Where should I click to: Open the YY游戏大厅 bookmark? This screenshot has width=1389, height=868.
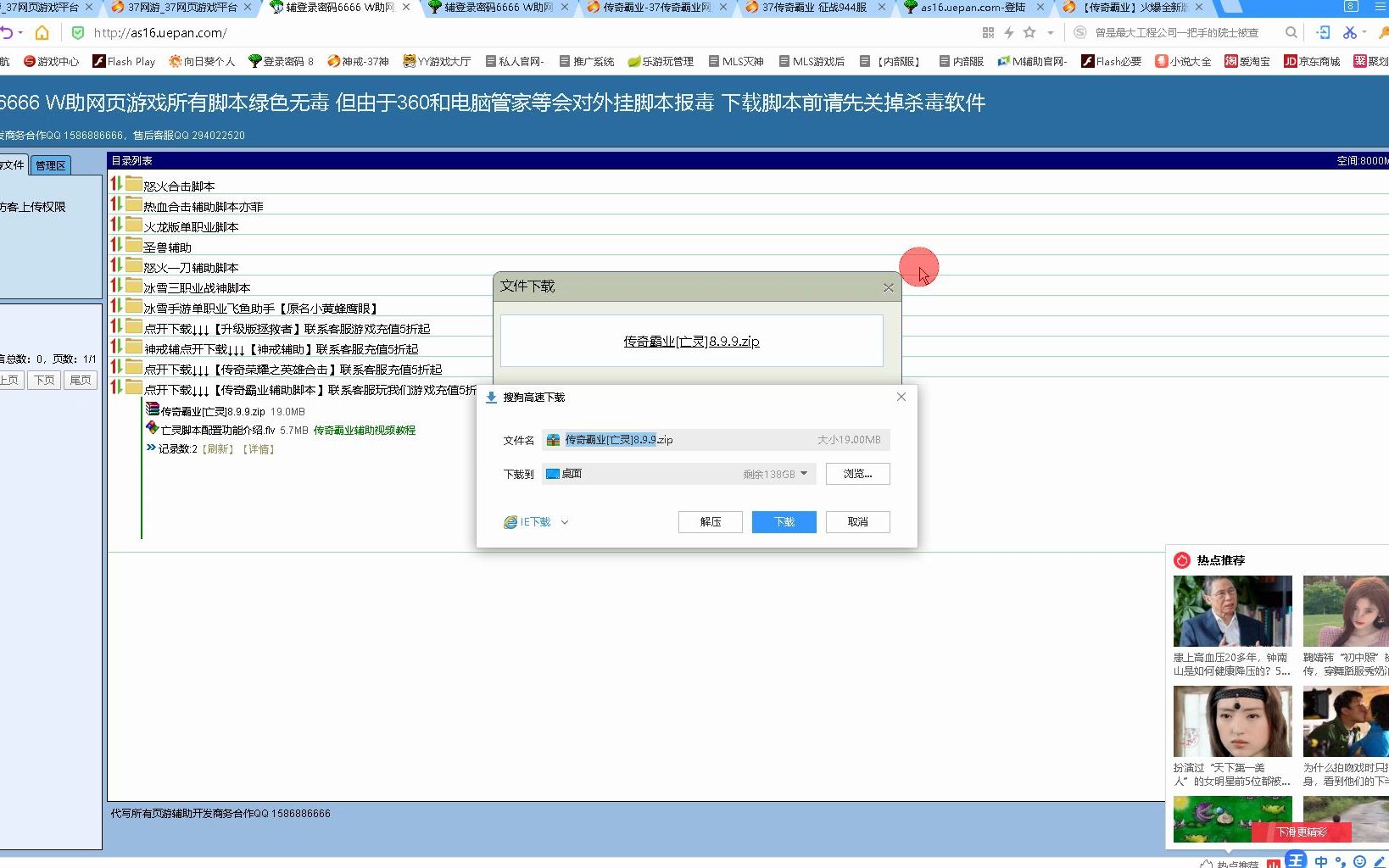[x=437, y=61]
